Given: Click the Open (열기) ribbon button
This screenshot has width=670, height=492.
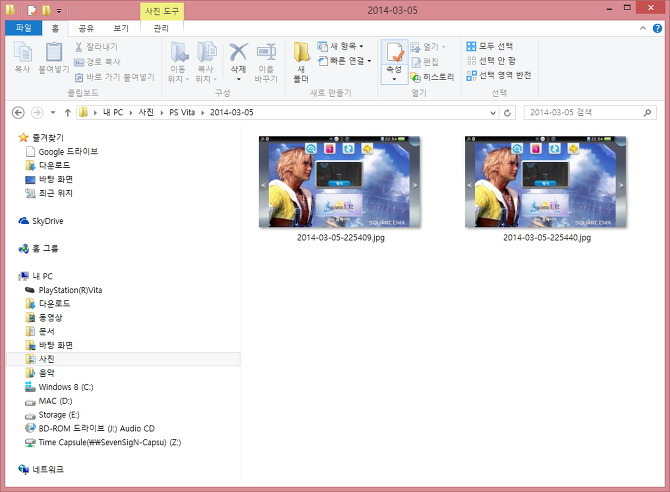Looking at the screenshot, I should click(428, 47).
